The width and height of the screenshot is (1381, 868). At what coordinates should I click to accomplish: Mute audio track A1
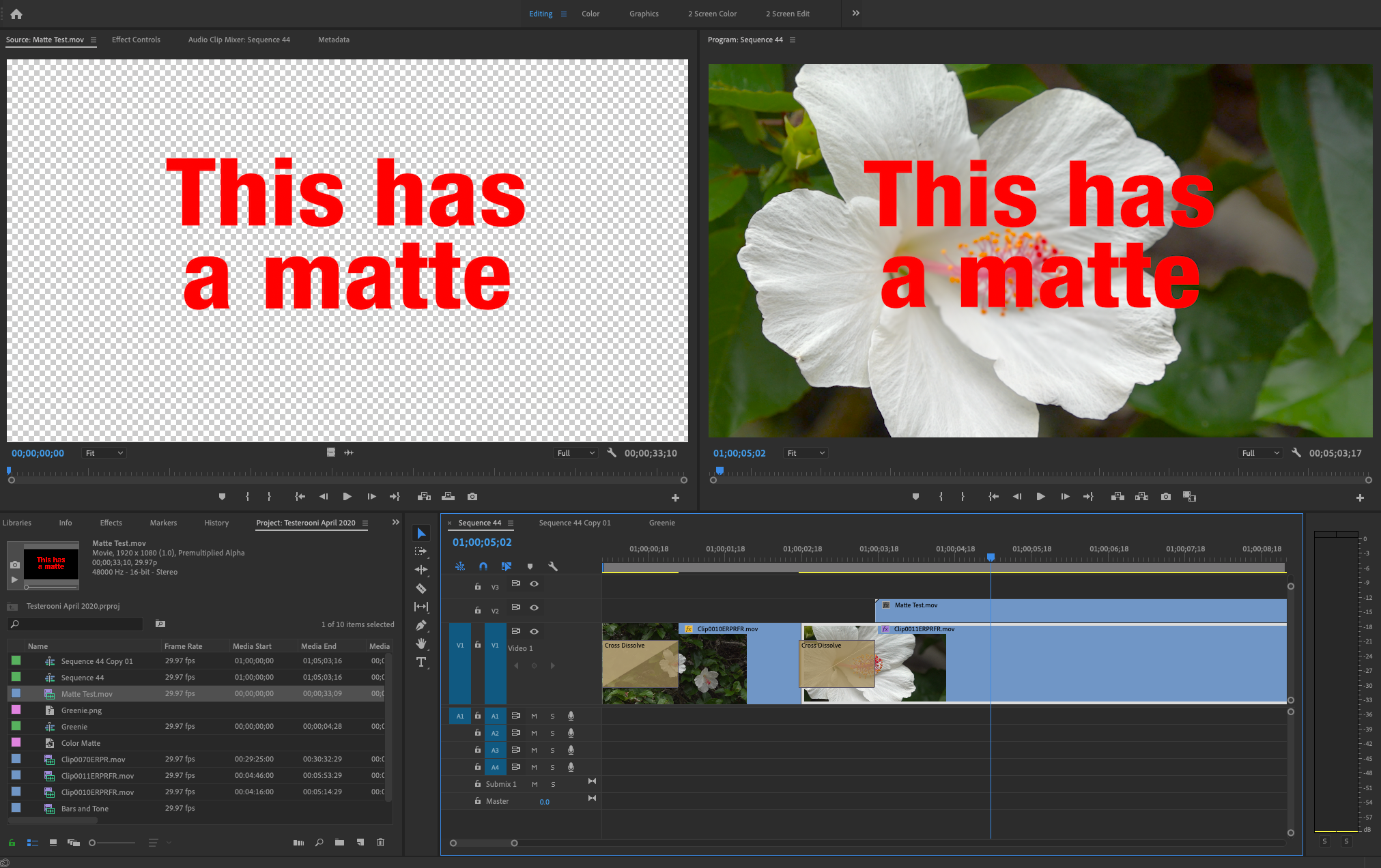534,716
